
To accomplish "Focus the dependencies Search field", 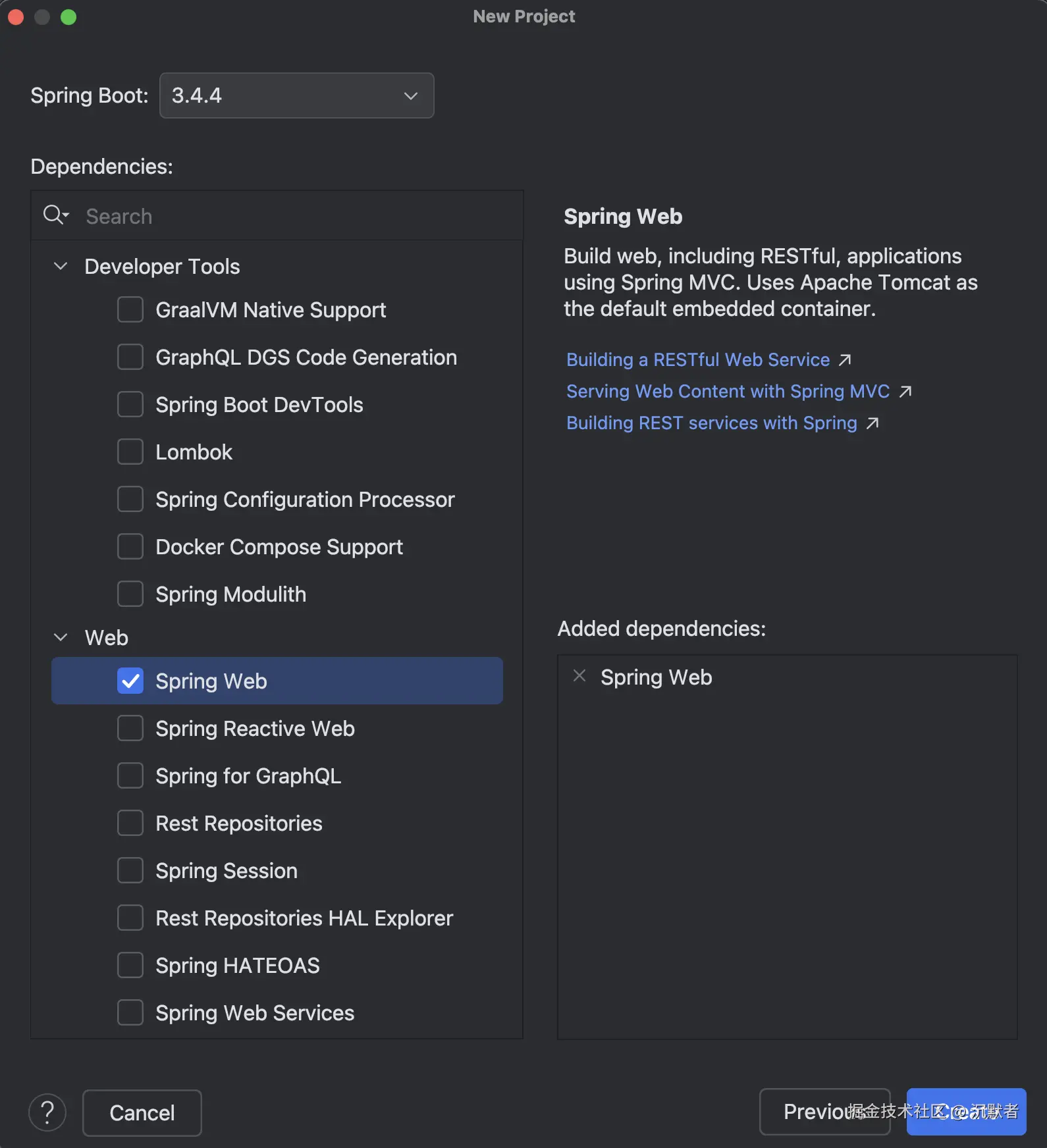I will coord(296,217).
